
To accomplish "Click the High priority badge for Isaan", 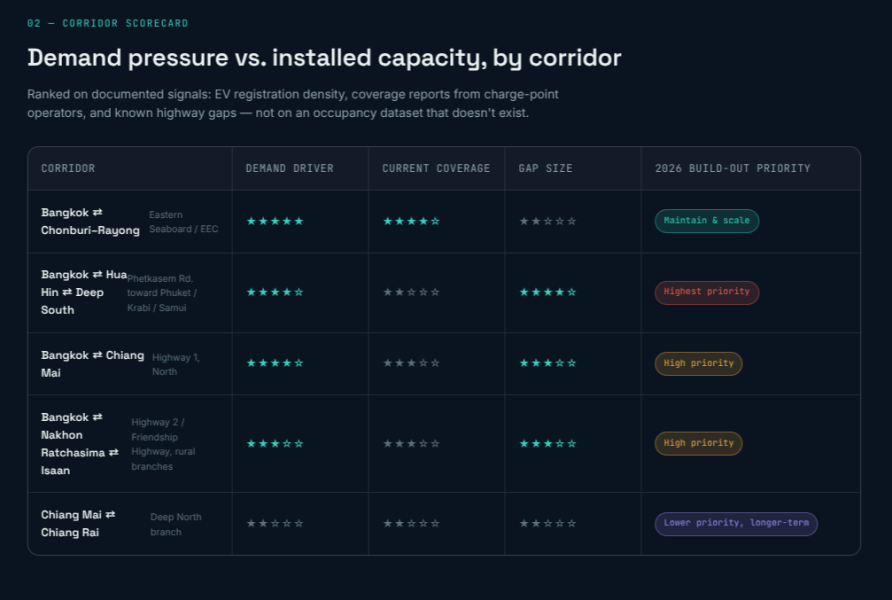I will click(x=699, y=444).
